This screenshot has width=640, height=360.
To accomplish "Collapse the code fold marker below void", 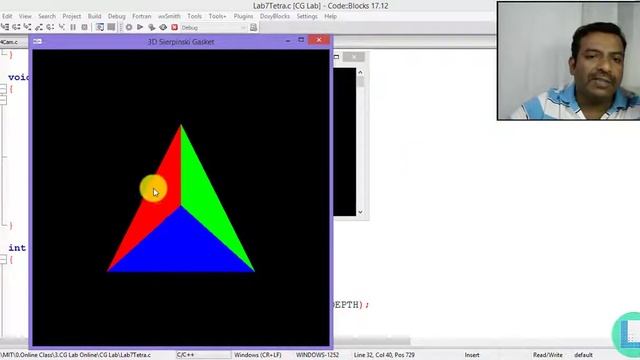I will (x=3, y=89).
